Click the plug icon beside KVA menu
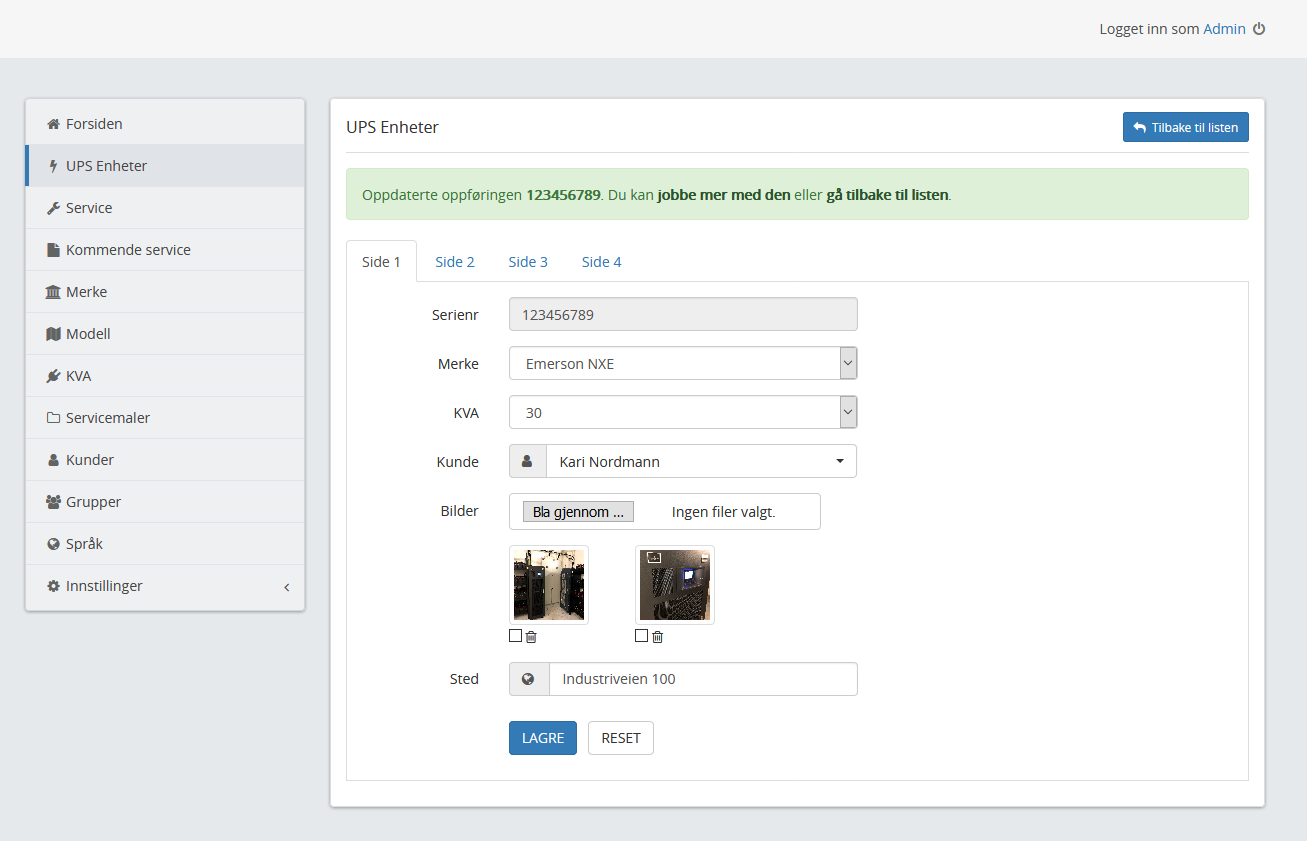Image resolution: width=1307 pixels, height=841 pixels. click(54, 376)
